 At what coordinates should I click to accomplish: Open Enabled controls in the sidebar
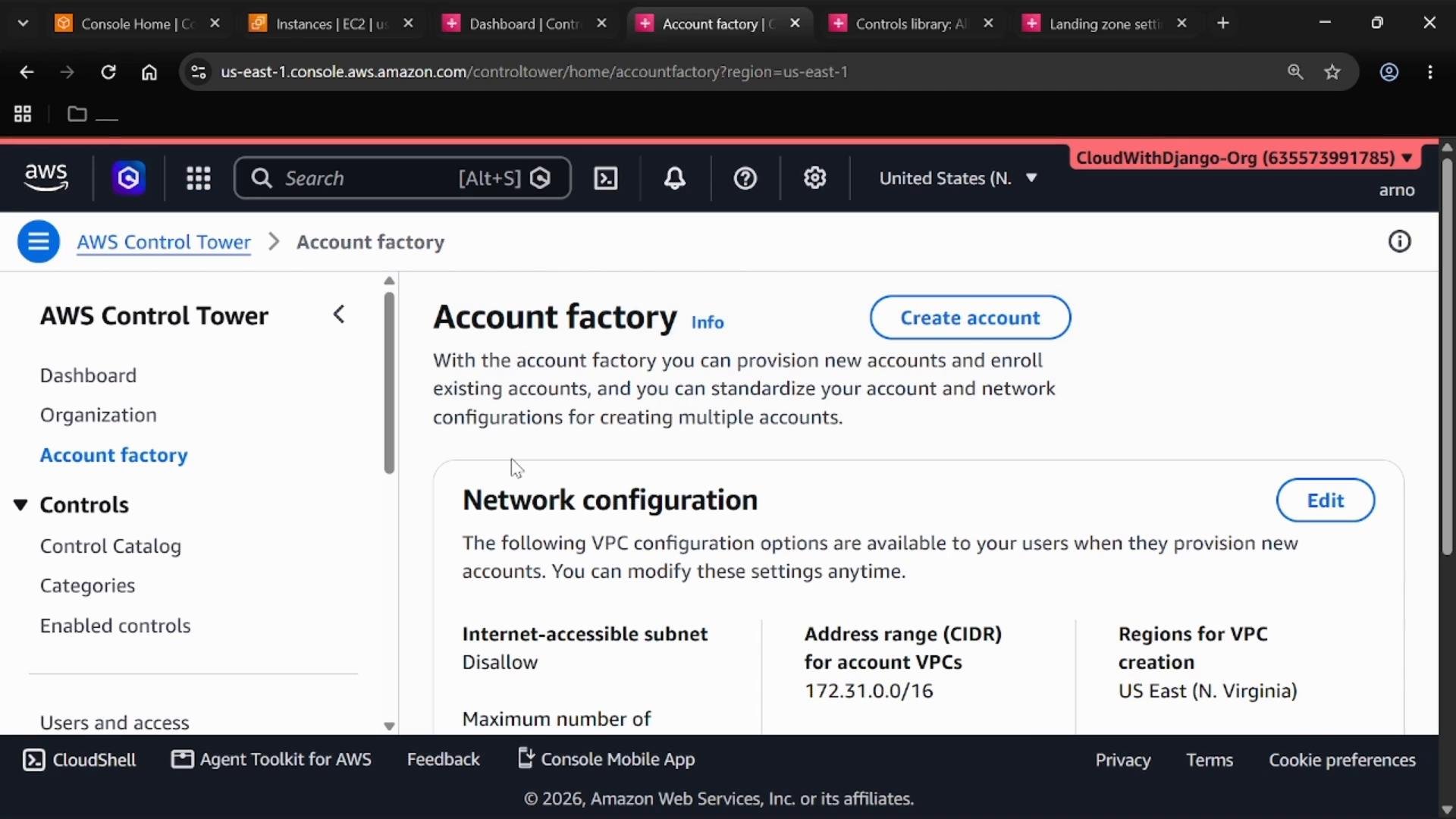tap(115, 626)
